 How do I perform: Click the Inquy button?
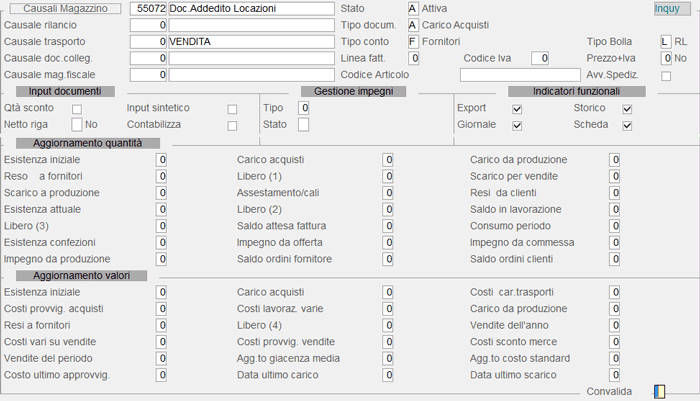tap(672, 9)
